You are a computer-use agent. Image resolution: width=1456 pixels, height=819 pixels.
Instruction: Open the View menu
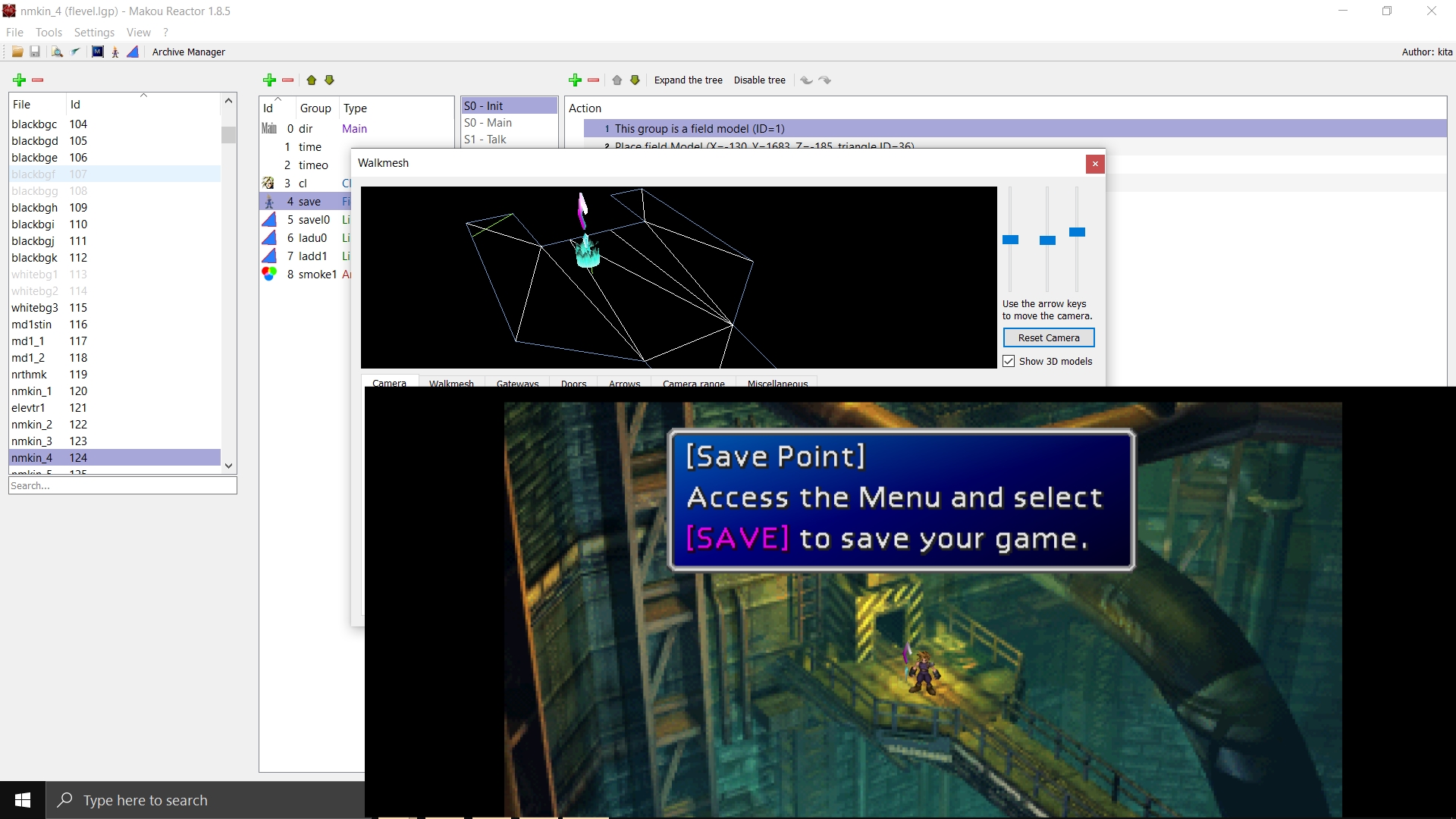(x=139, y=33)
